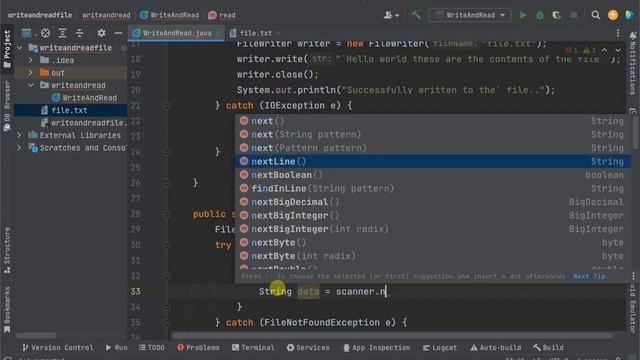Open completion popup options kebab

633,276
